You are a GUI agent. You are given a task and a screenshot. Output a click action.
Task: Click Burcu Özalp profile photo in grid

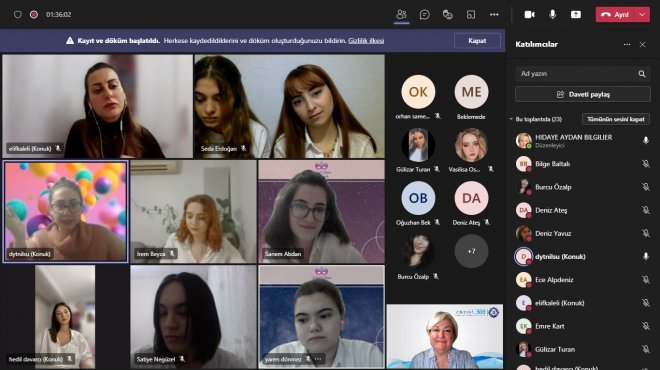pyautogui.click(x=418, y=252)
